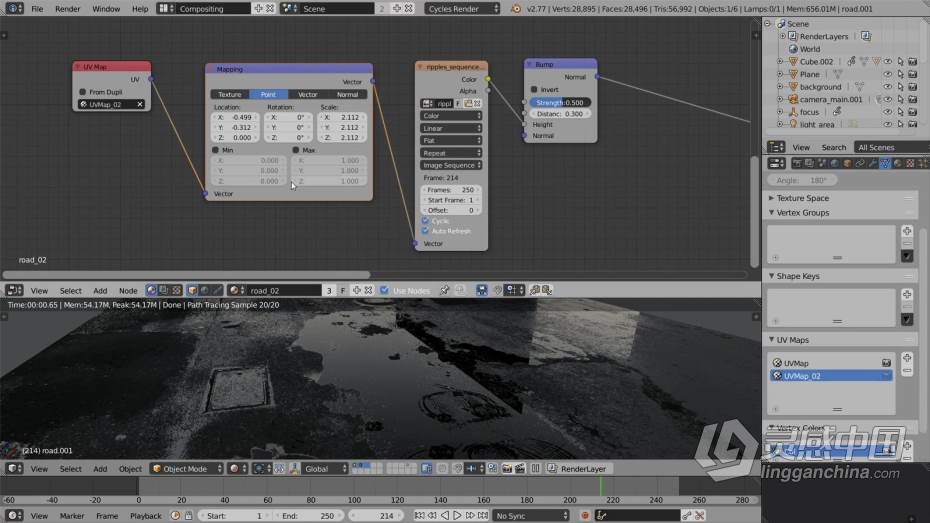This screenshot has width=930, height=523.
Task: Jump to last frame in timeline
Action: 483,516
